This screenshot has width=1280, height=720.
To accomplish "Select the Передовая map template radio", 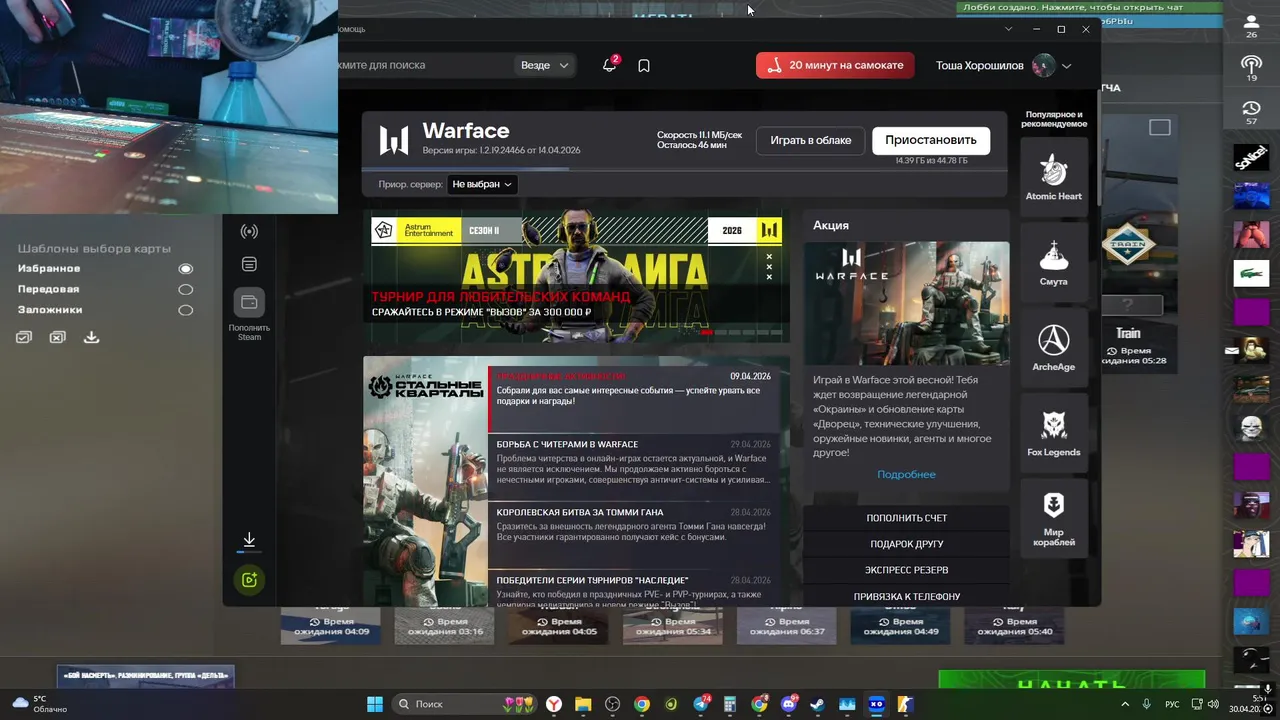I will pyautogui.click(x=185, y=290).
